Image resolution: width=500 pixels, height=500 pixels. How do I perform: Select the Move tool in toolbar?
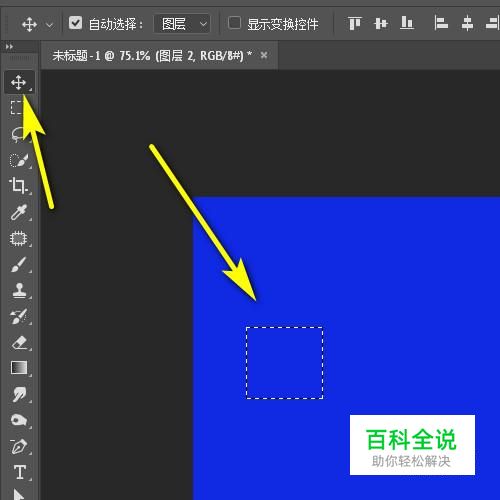[x=19, y=82]
